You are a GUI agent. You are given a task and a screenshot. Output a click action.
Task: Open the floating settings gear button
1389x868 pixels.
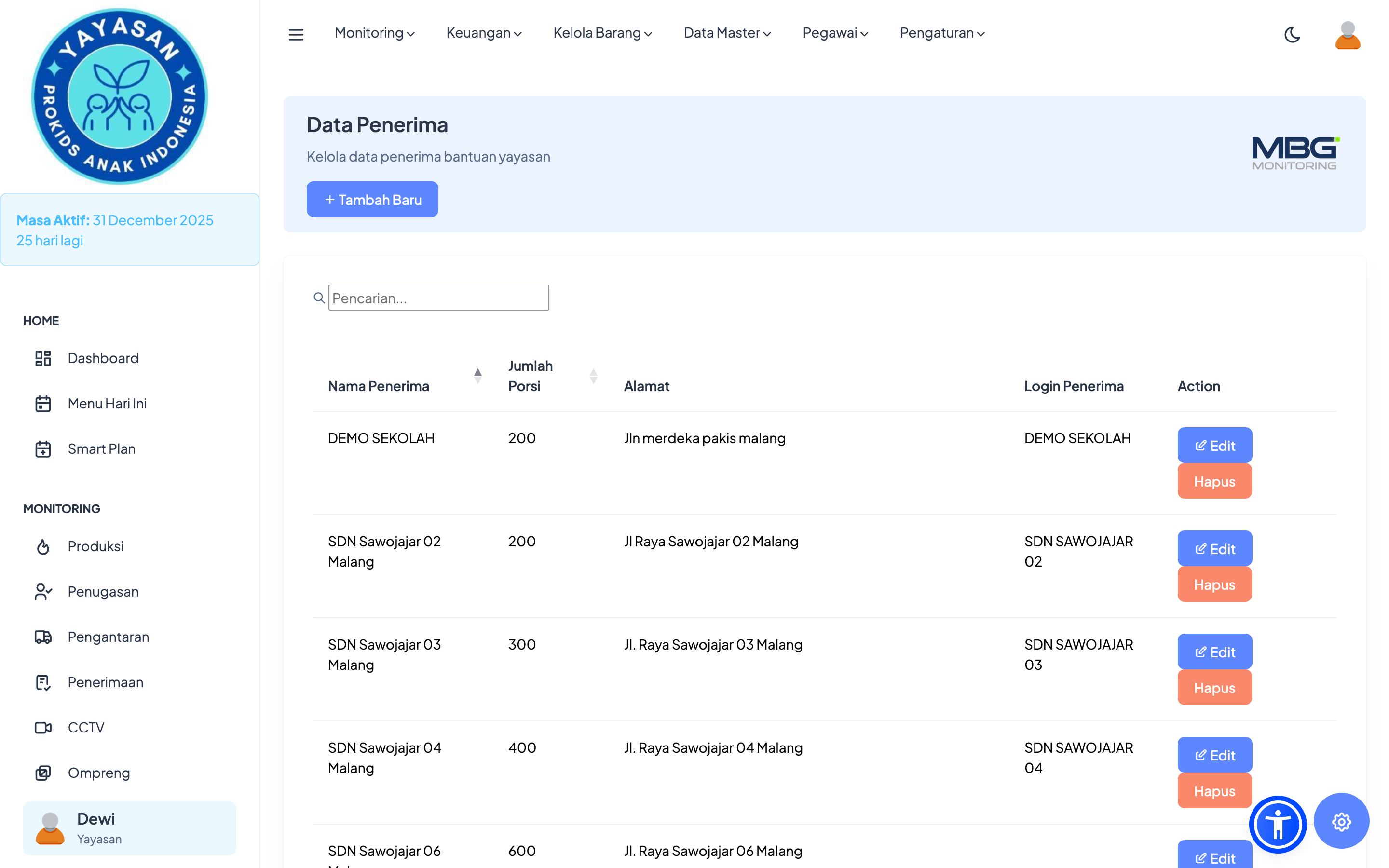[1341, 822]
